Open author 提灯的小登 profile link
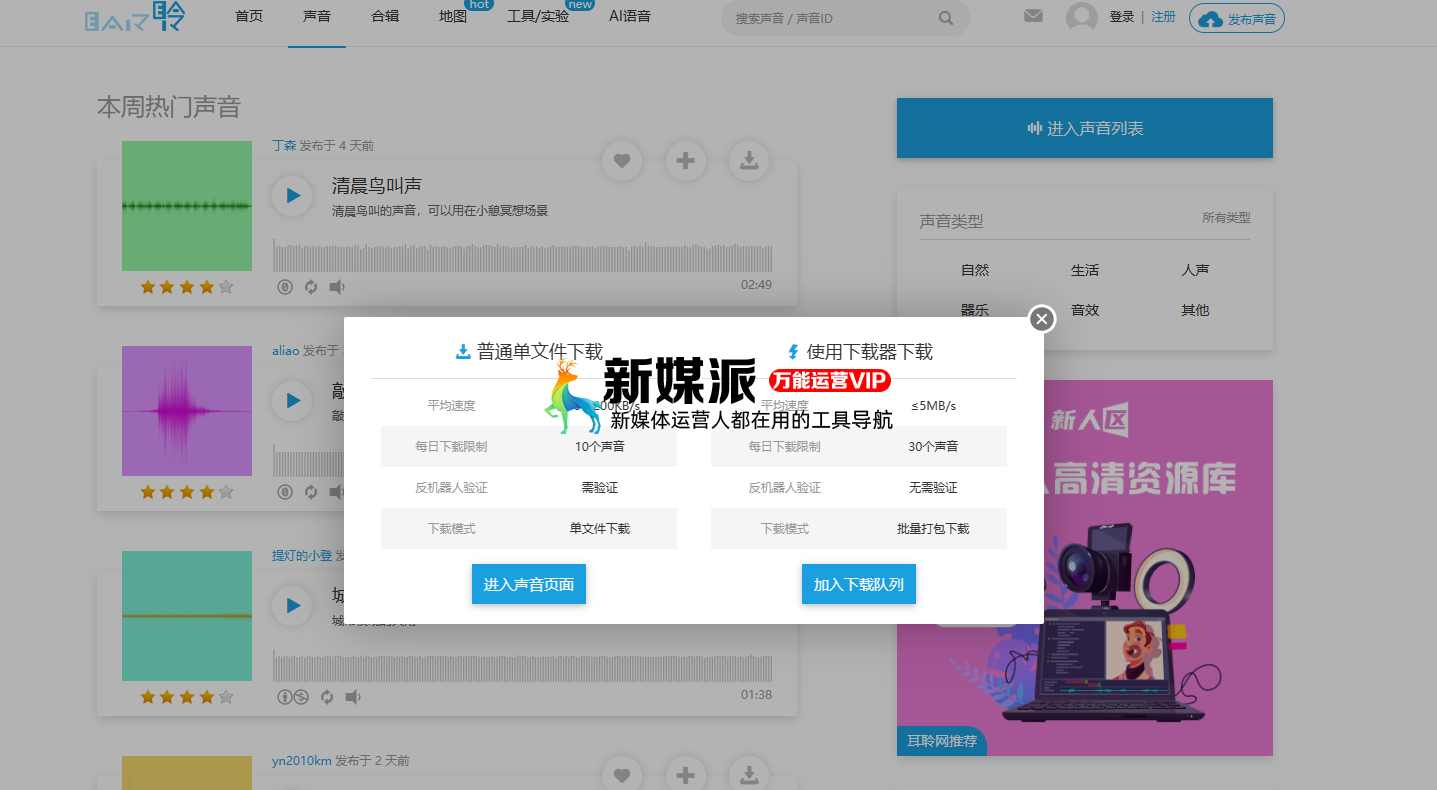Image resolution: width=1437 pixels, height=790 pixels. coord(302,555)
